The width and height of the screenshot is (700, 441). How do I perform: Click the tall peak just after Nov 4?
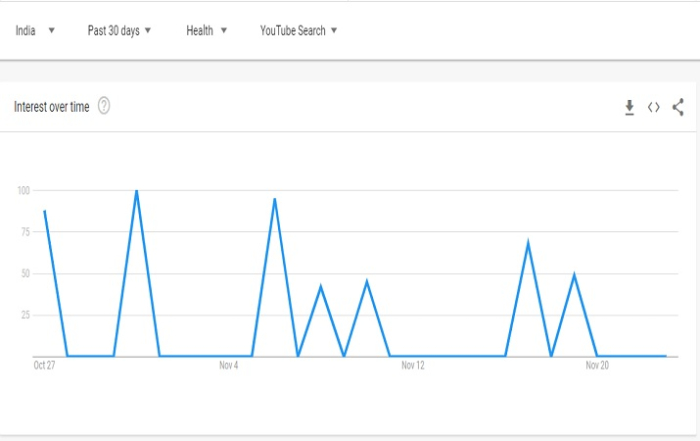point(274,199)
